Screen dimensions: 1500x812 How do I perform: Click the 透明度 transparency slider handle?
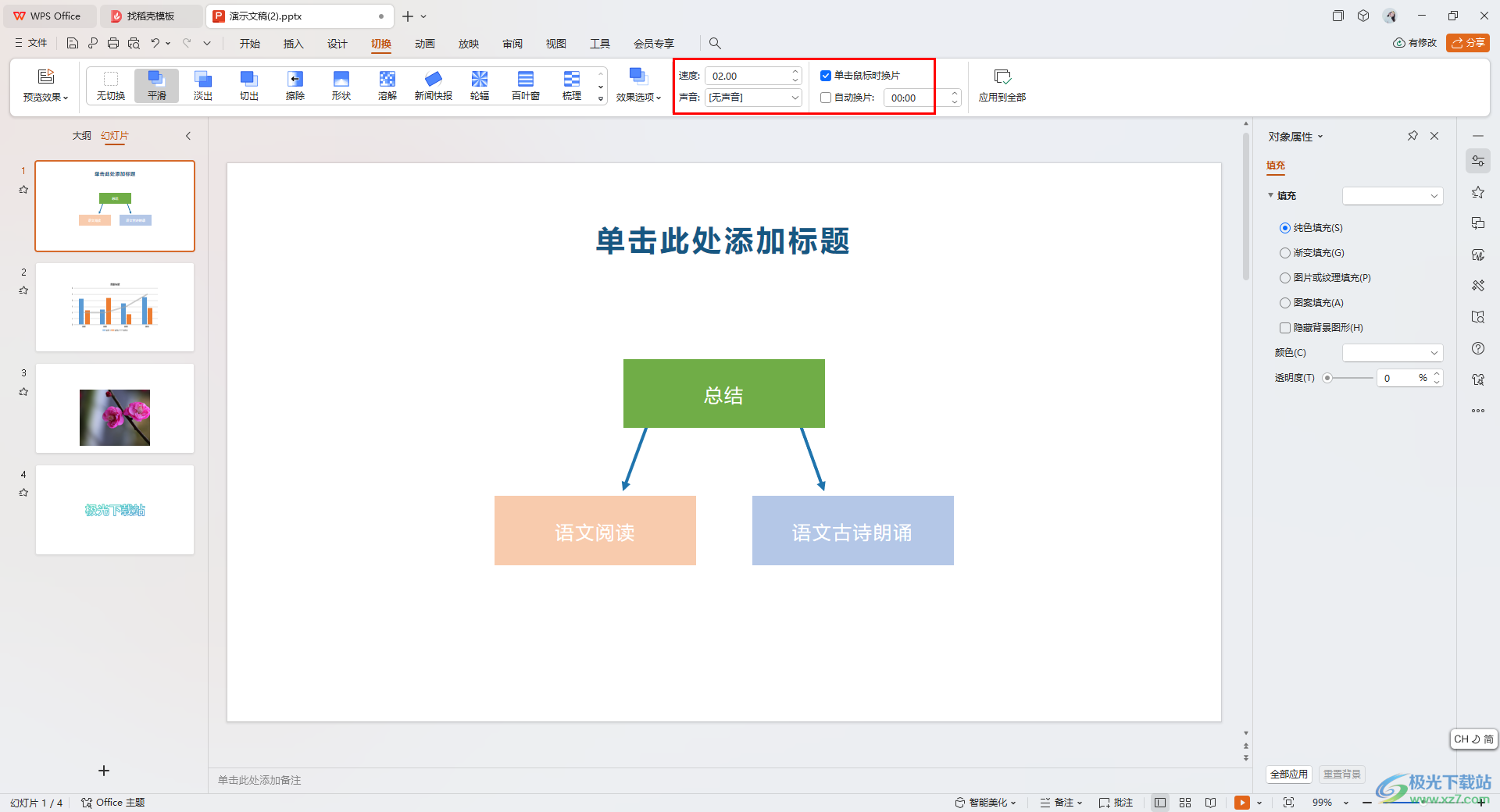point(1327,378)
